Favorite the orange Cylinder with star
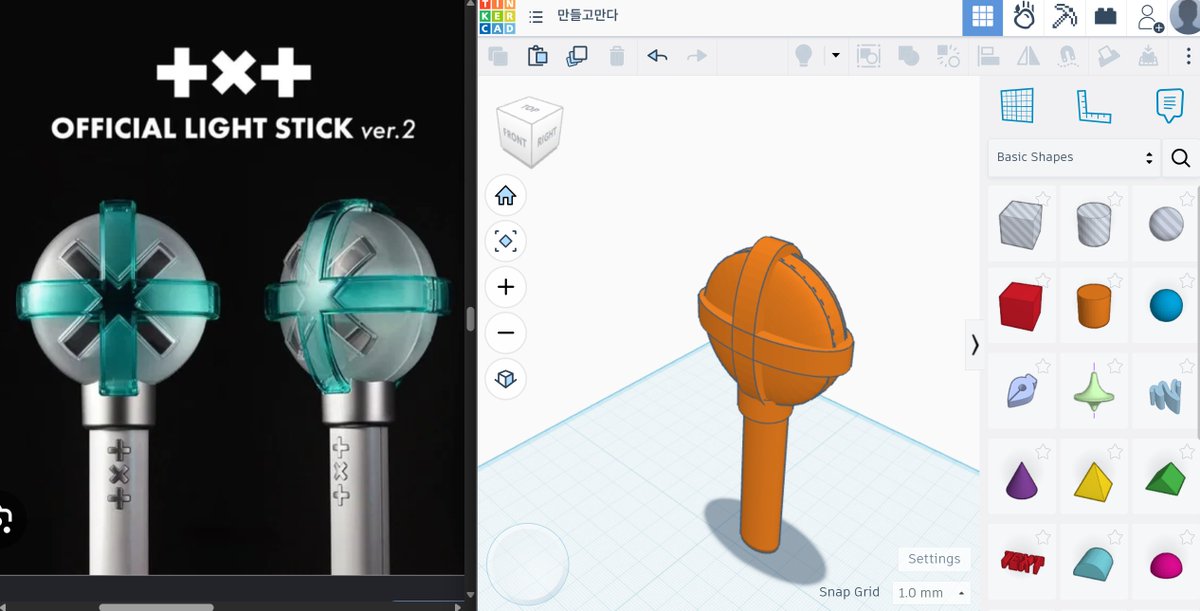Viewport: 1200px width, 611px height. point(1115,281)
